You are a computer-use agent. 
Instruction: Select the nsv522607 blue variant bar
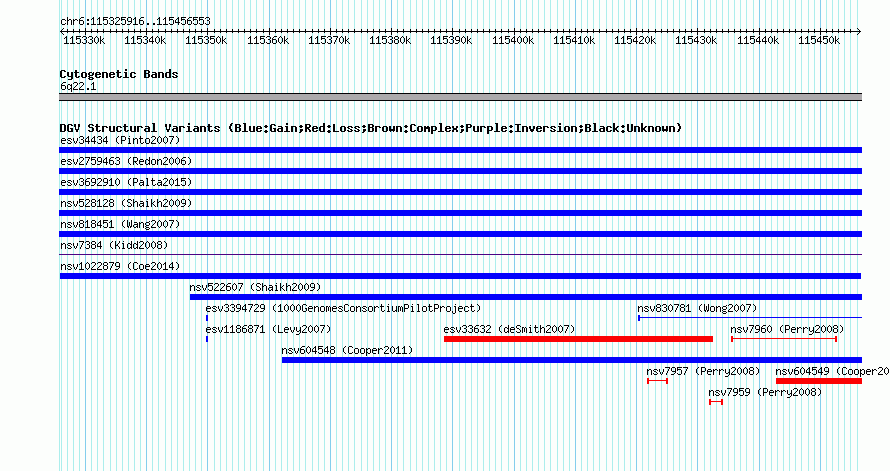(x=526, y=297)
